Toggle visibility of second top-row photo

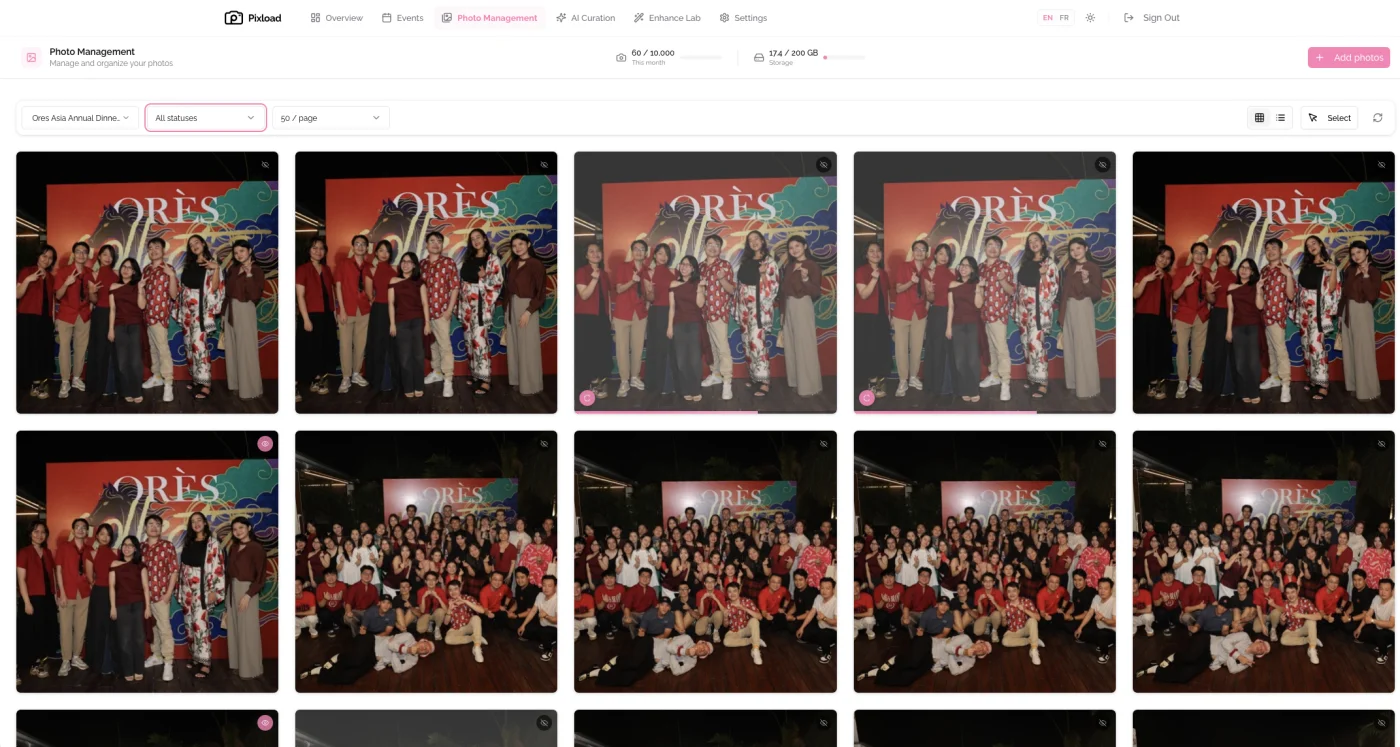[x=544, y=165]
